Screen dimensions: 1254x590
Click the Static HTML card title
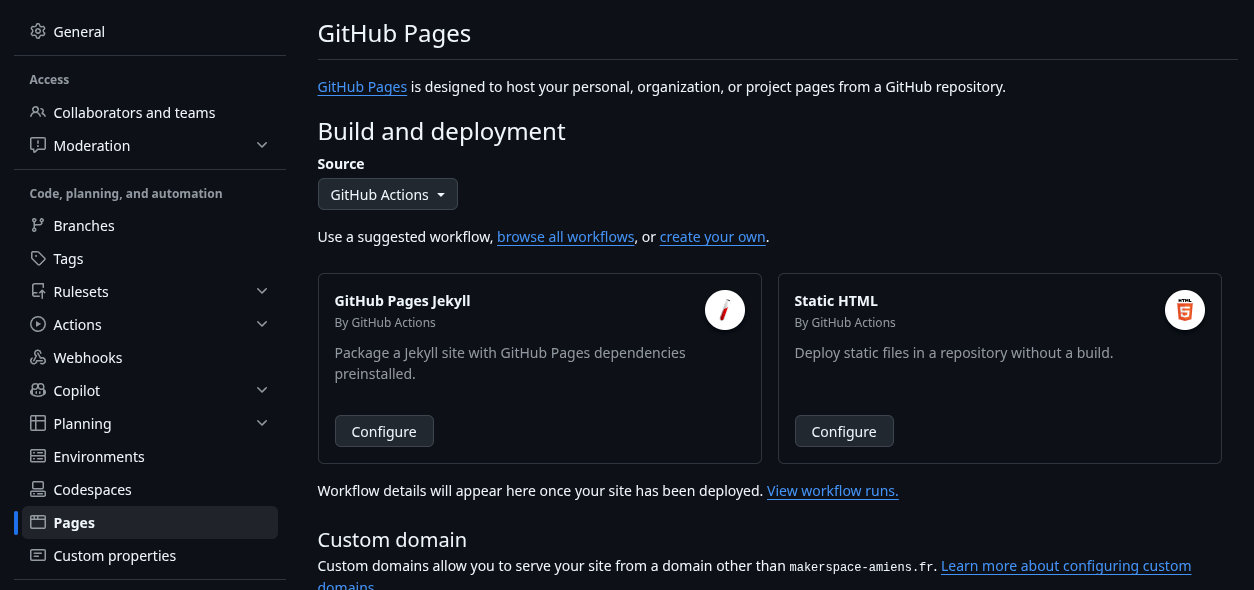(x=836, y=300)
